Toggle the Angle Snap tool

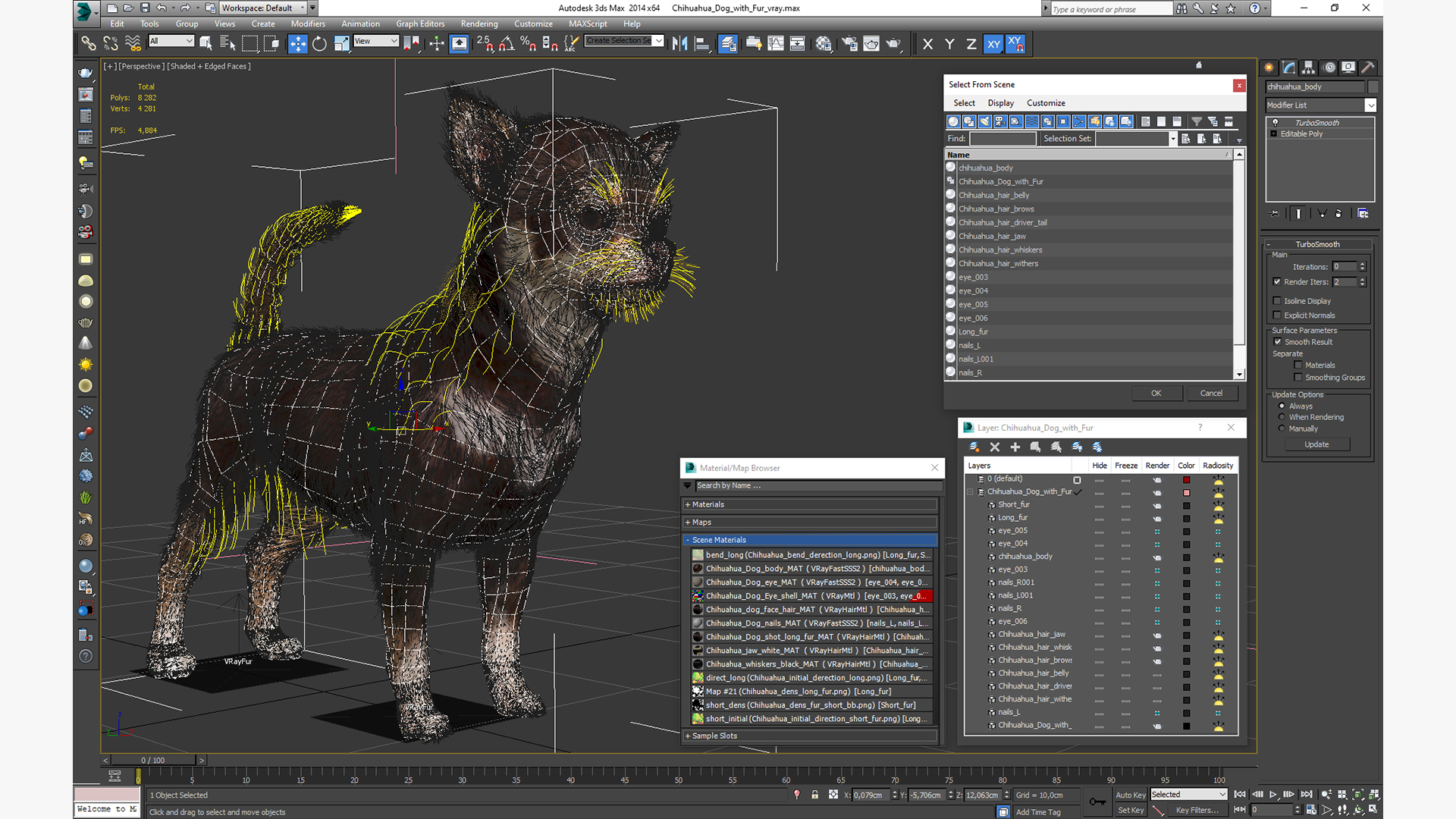point(507,44)
